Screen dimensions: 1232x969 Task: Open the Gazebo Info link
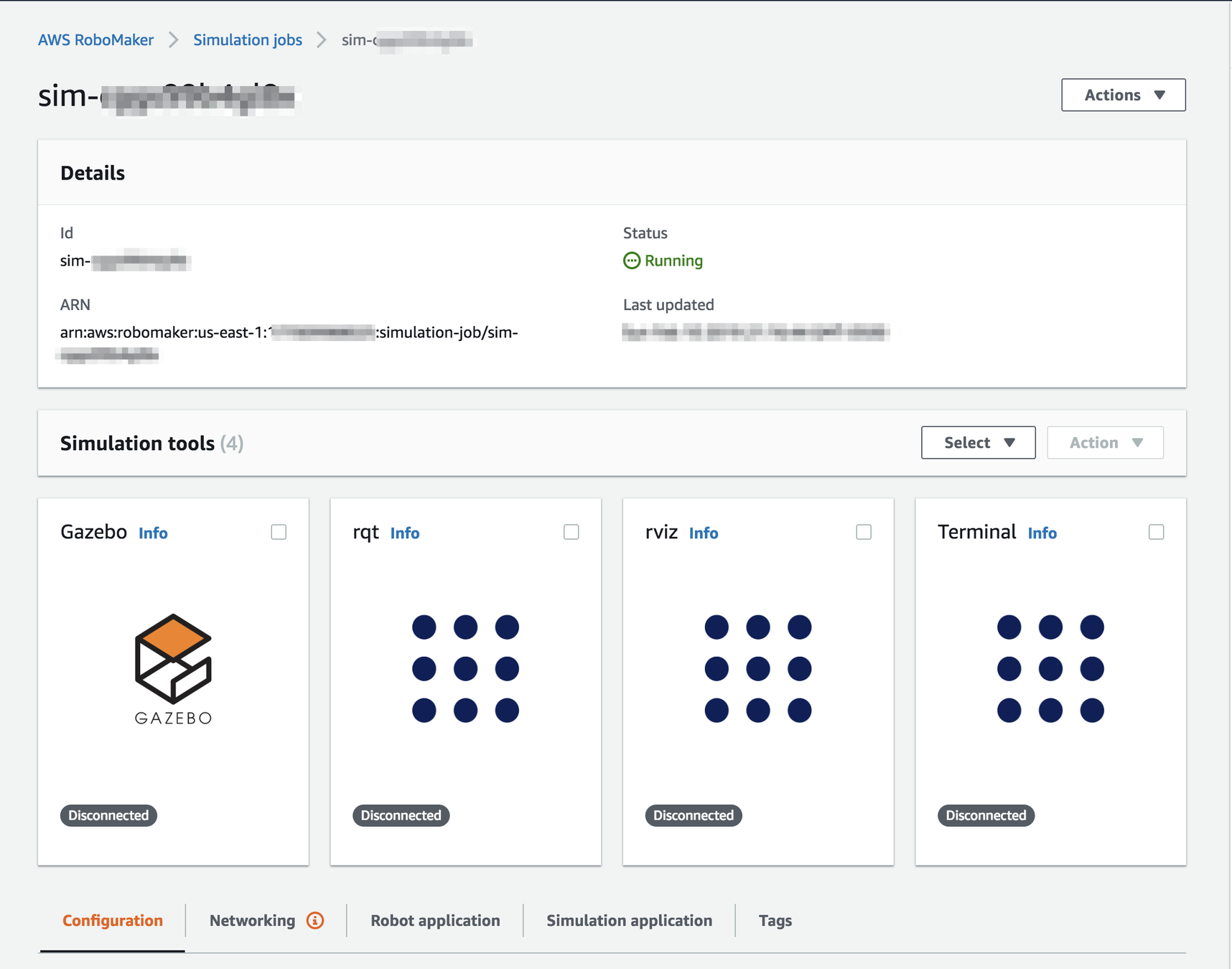point(153,533)
